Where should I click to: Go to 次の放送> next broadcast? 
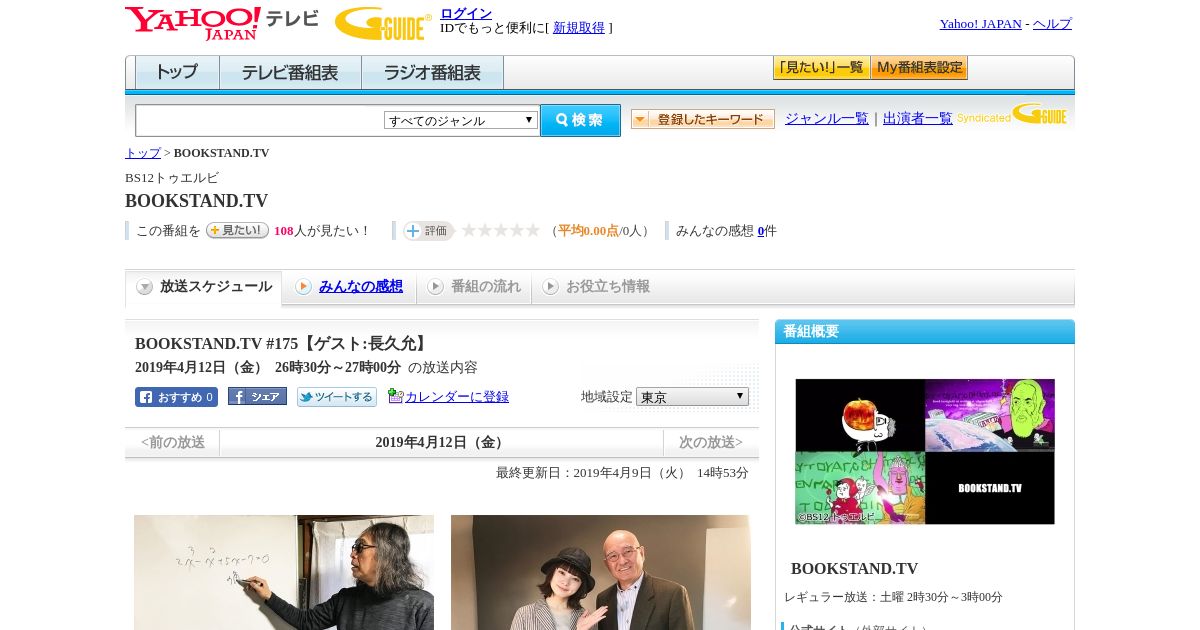coord(711,442)
